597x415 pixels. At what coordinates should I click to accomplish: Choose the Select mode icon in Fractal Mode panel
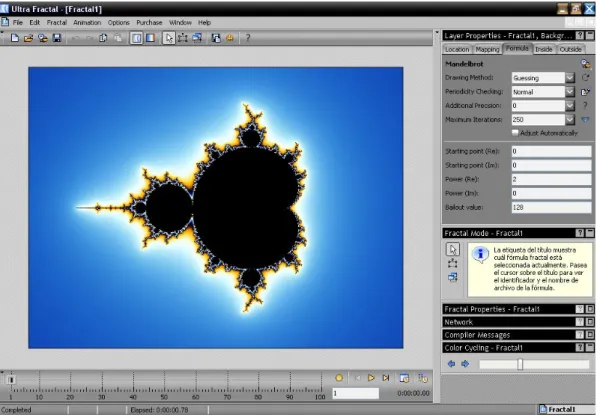[x=453, y=263]
